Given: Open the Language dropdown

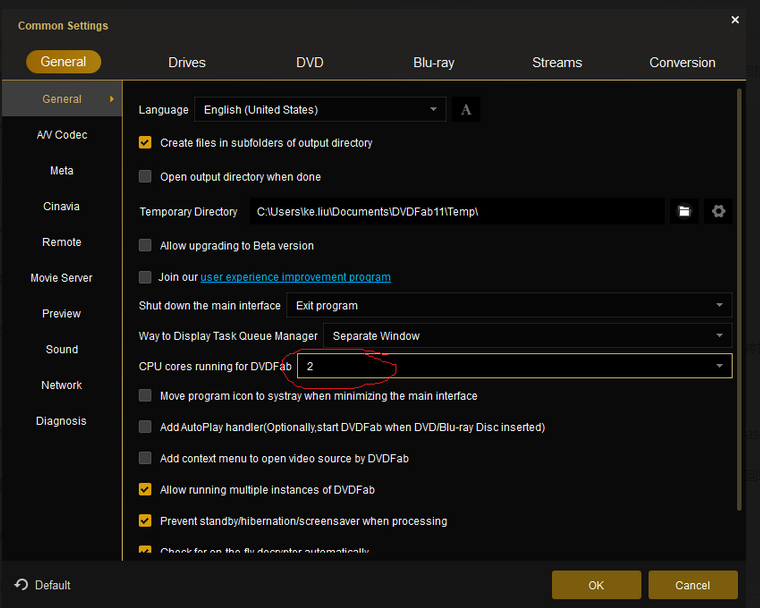Looking at the screenshot, I should (320, 110).
